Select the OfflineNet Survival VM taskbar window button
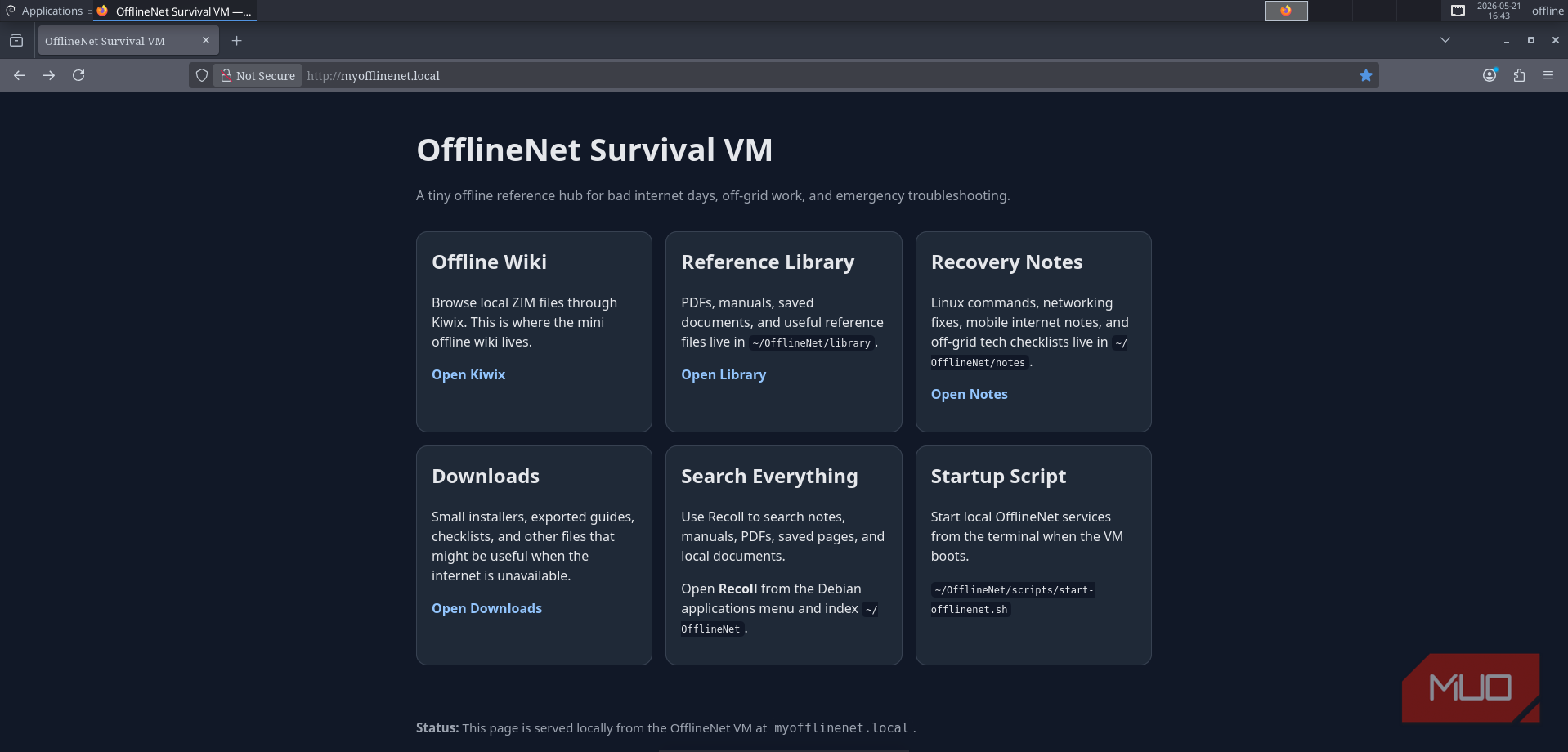The image size is (1568, 752). coord(175,11)
